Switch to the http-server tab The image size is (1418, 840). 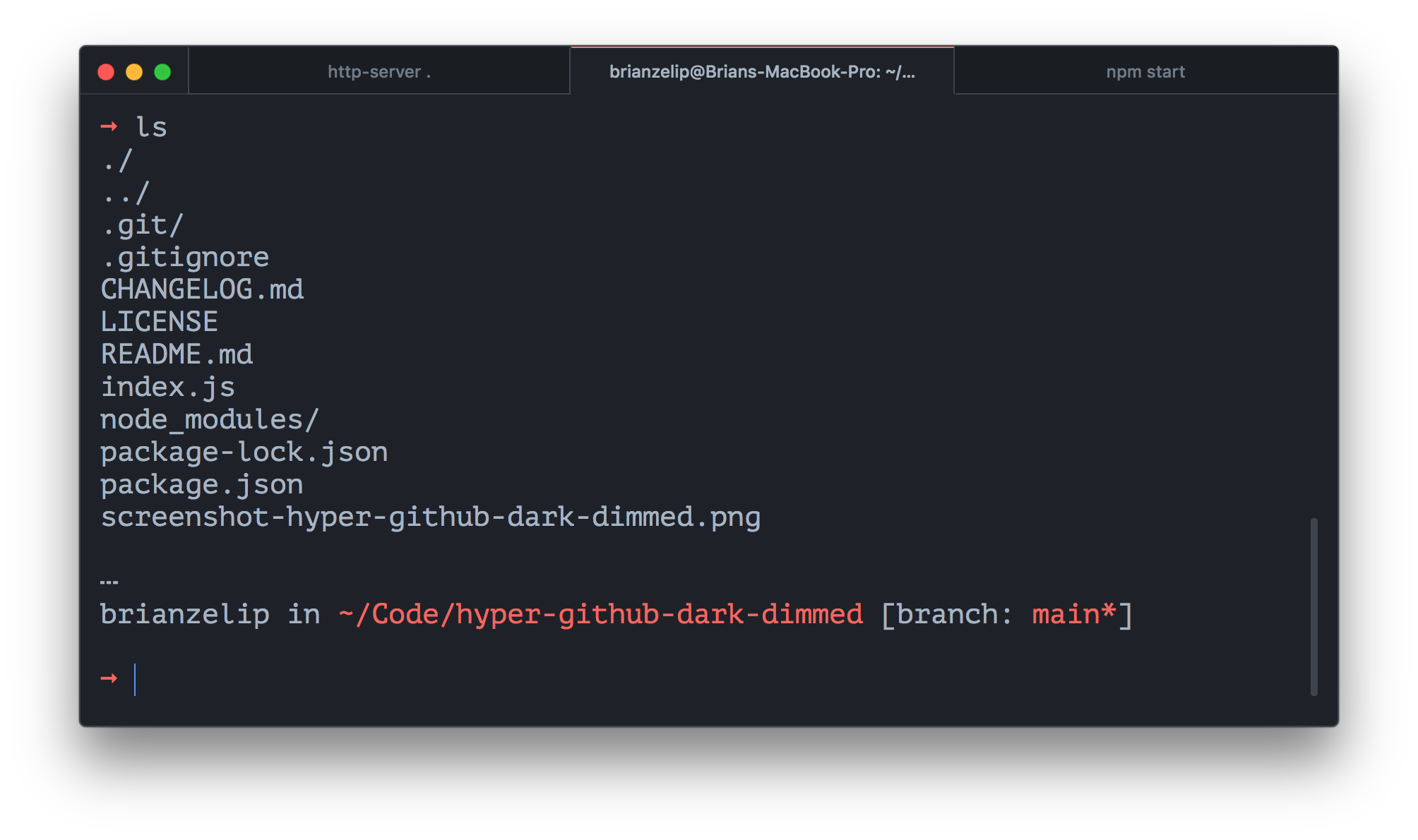coord(379,72)
